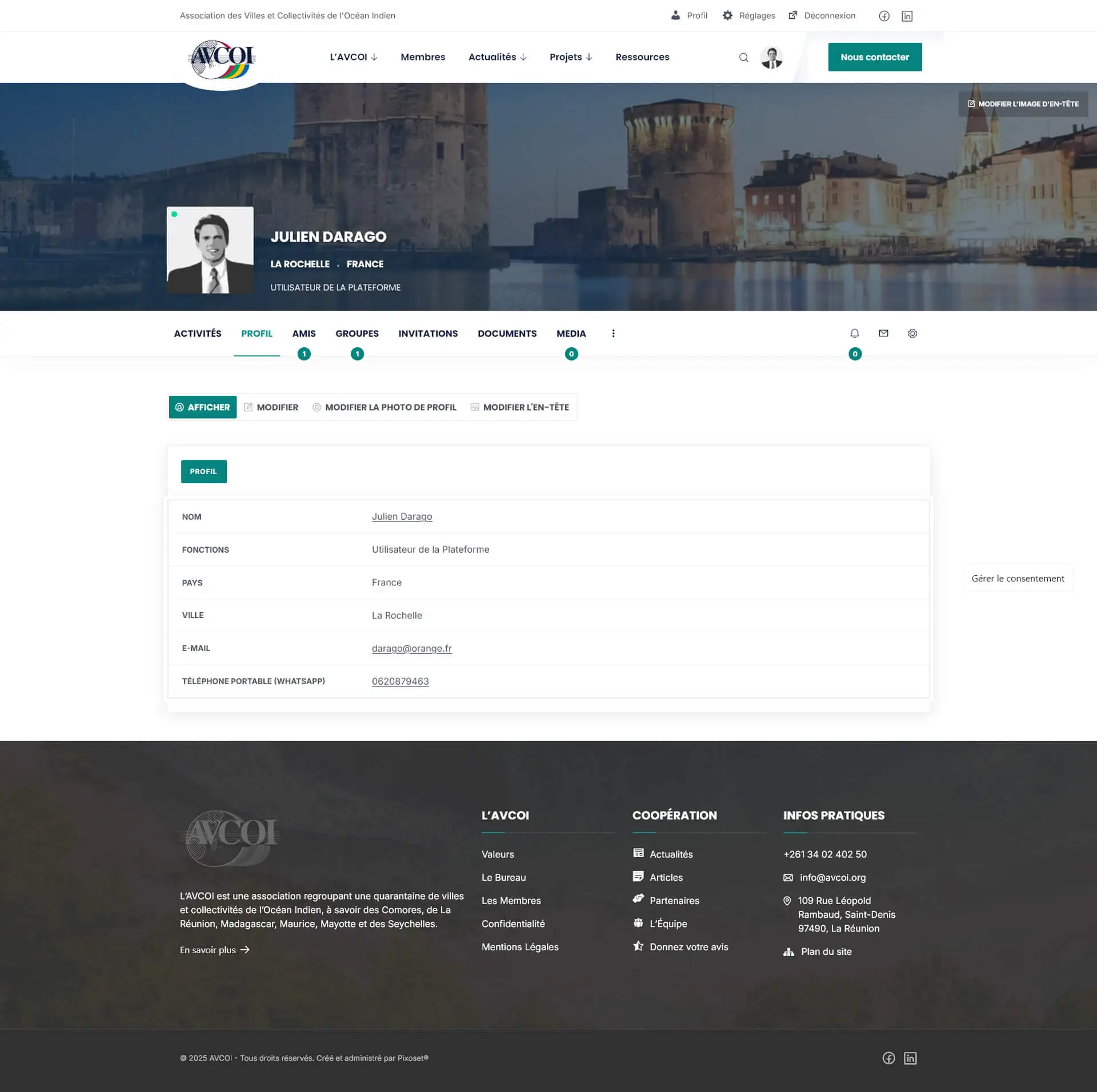Open the DOCUMENTS tab

(x=507, y=333)
